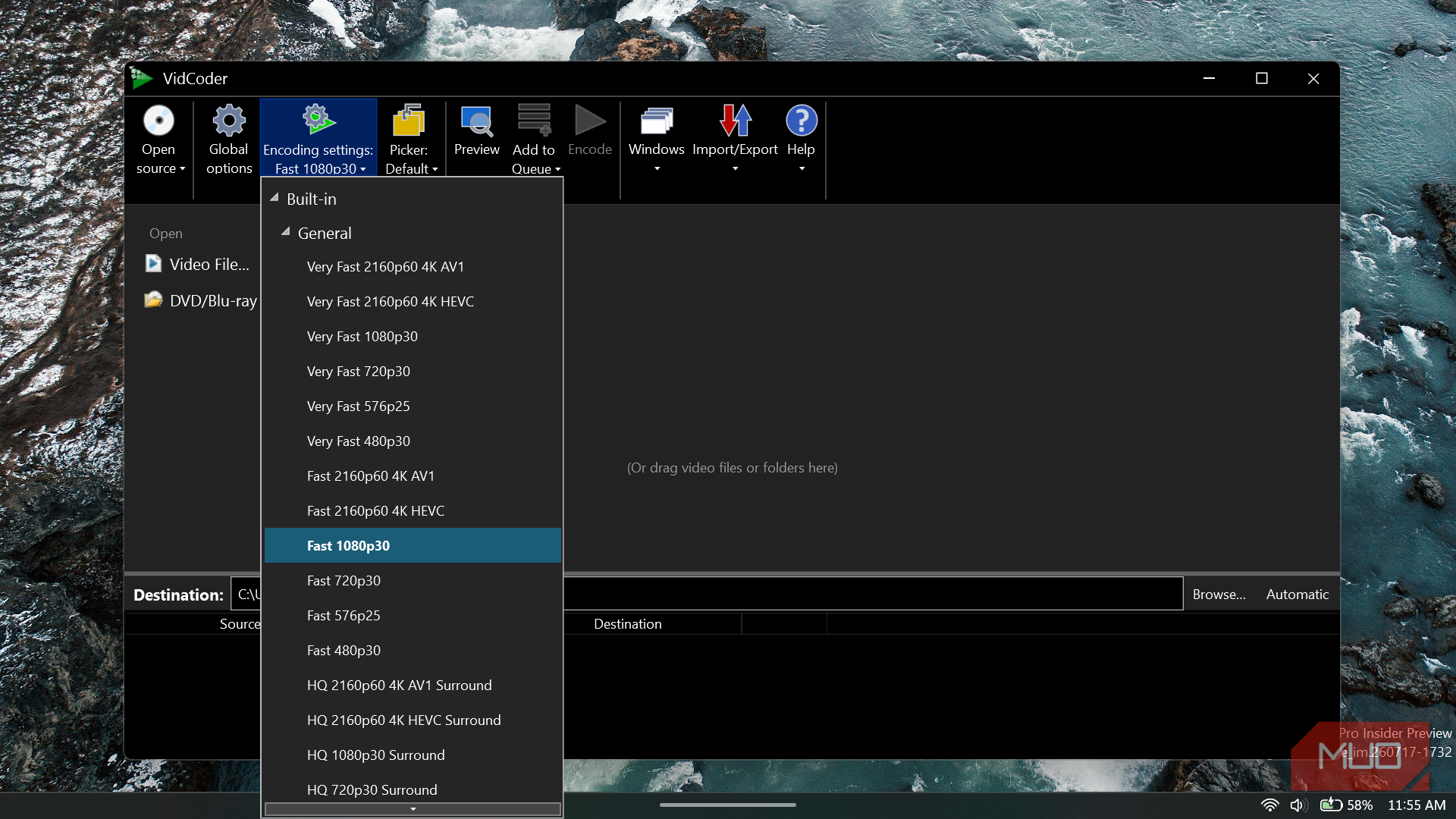Image resolution: width=1456 pixels, height=819 pixels.
Task: Select Very Fast 2160p60 4K HEVC preset
Action: click(x=413, y=302)
